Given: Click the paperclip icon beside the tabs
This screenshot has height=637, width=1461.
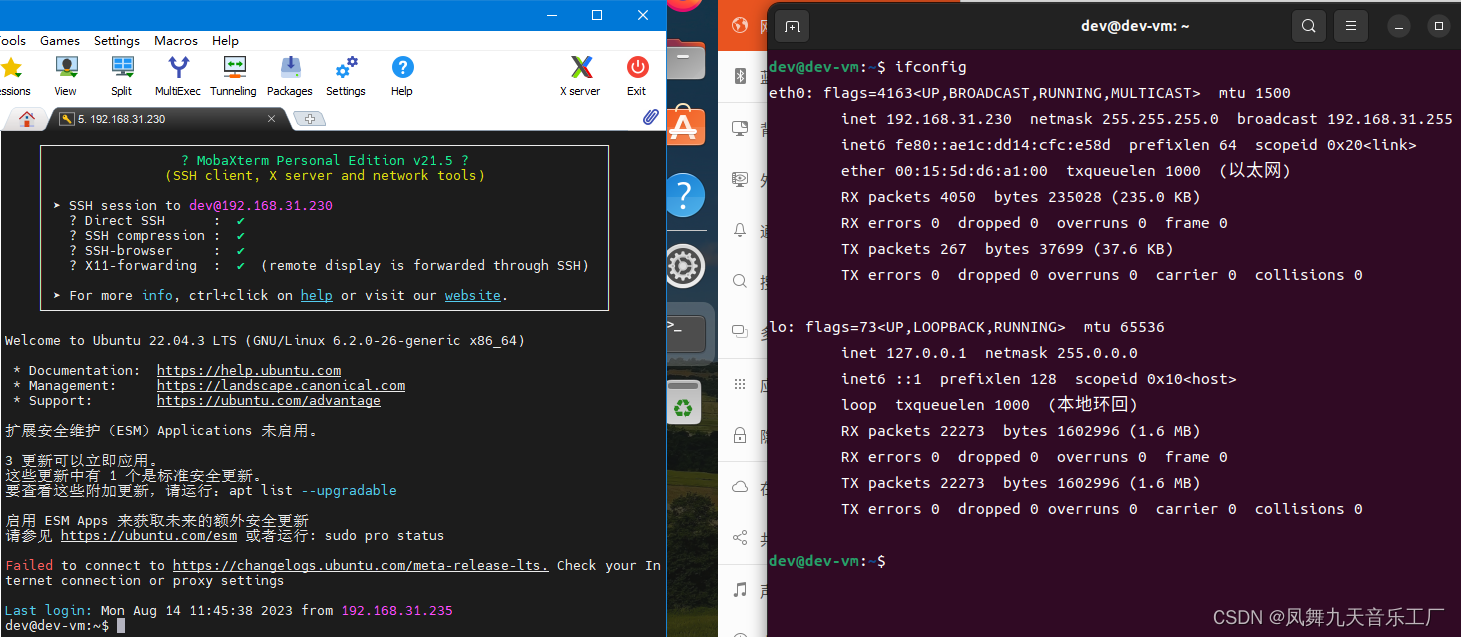Looking at the screenshot, I should pos(650,118).
